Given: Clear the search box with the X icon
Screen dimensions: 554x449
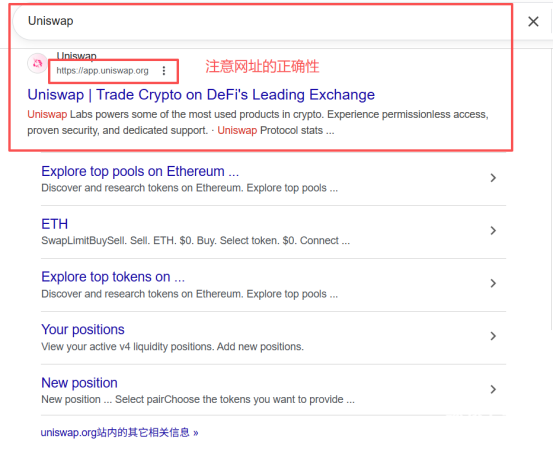Looking at the screenshot, I should tap(533, 22).
